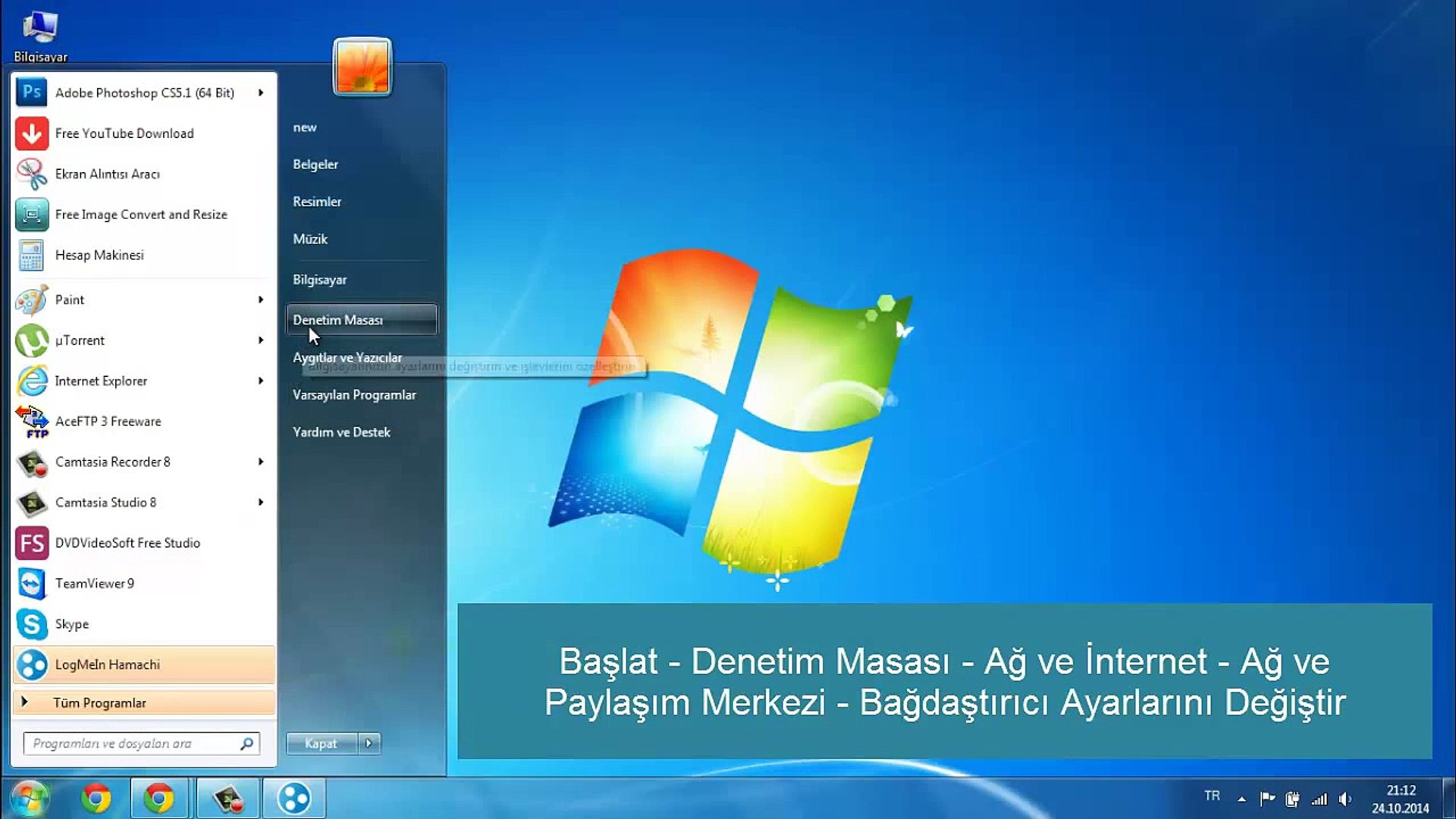Viewport: 1456px width, 819px height.
Task: Expand Internet Explorer's jump list arrow
Action: (x=261, y=381)
